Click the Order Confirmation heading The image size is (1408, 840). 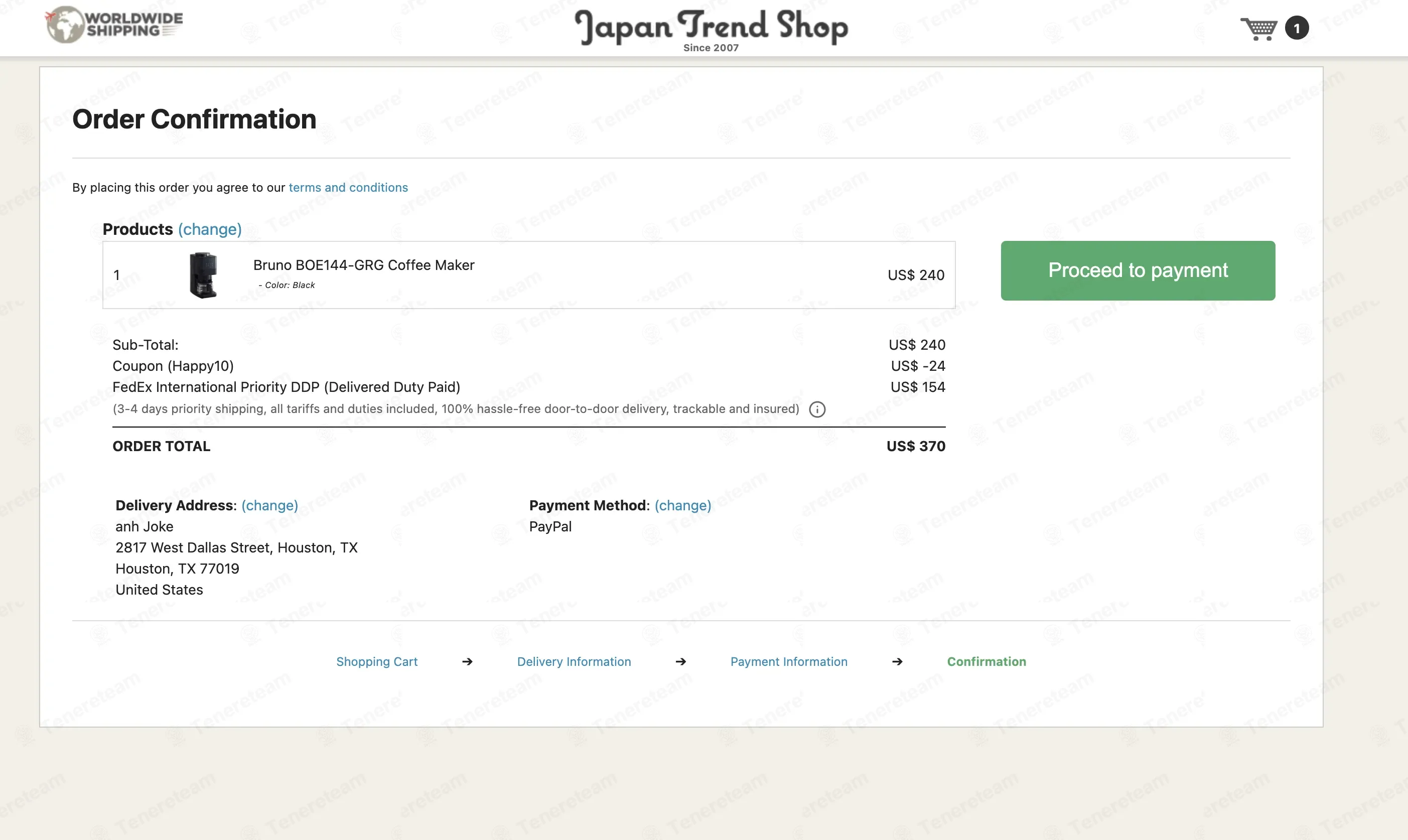point(194,119)
